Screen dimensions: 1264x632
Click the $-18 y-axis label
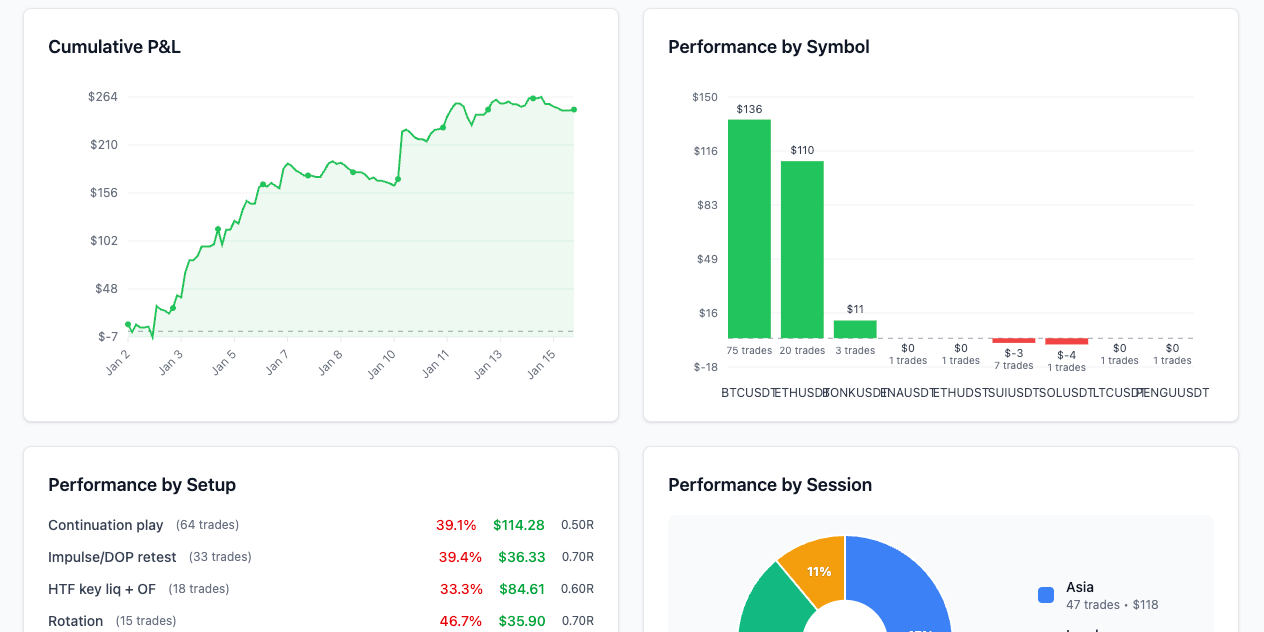click(705, 367)
